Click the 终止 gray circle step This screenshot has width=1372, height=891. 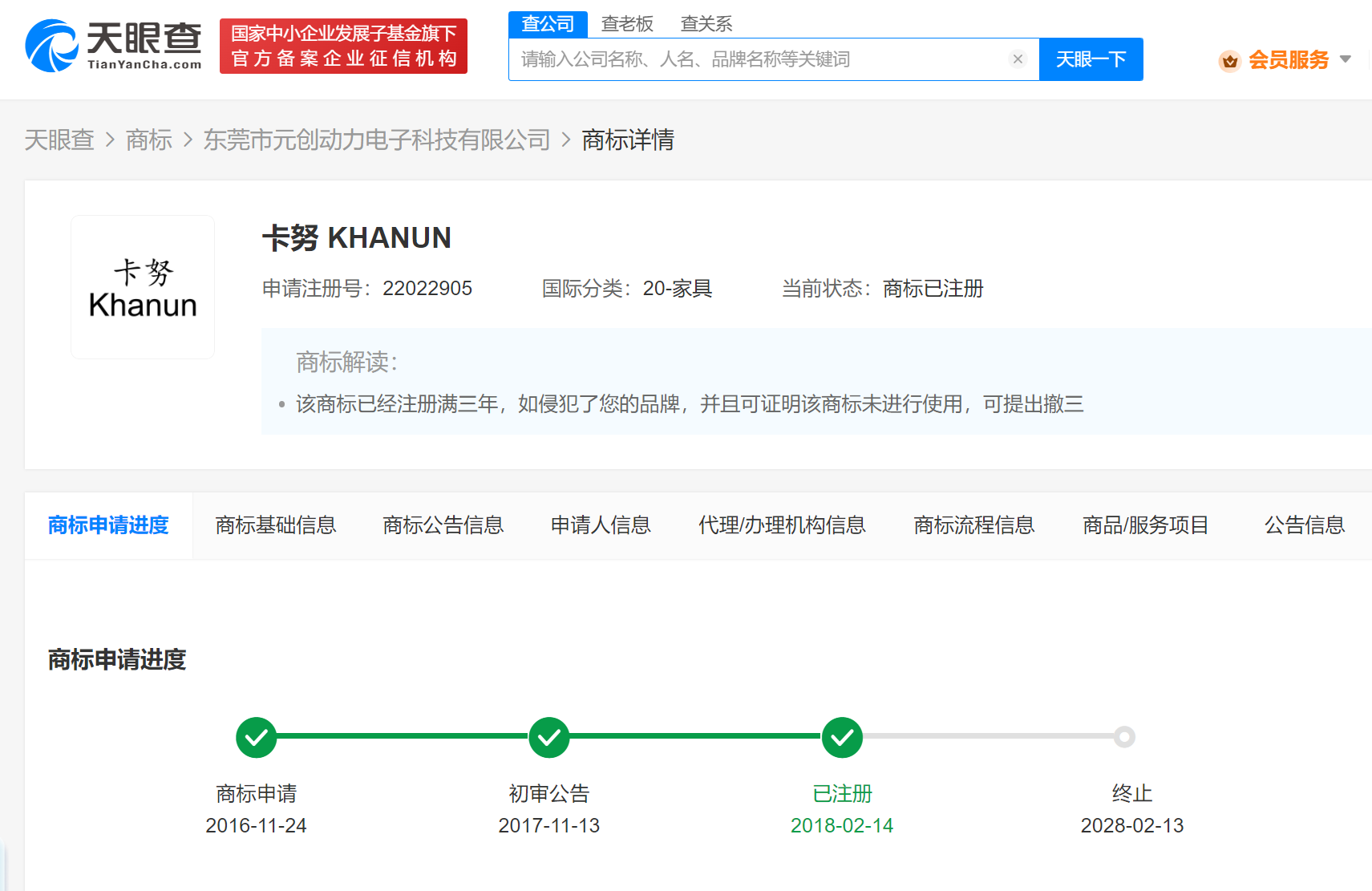(1124, 737)
